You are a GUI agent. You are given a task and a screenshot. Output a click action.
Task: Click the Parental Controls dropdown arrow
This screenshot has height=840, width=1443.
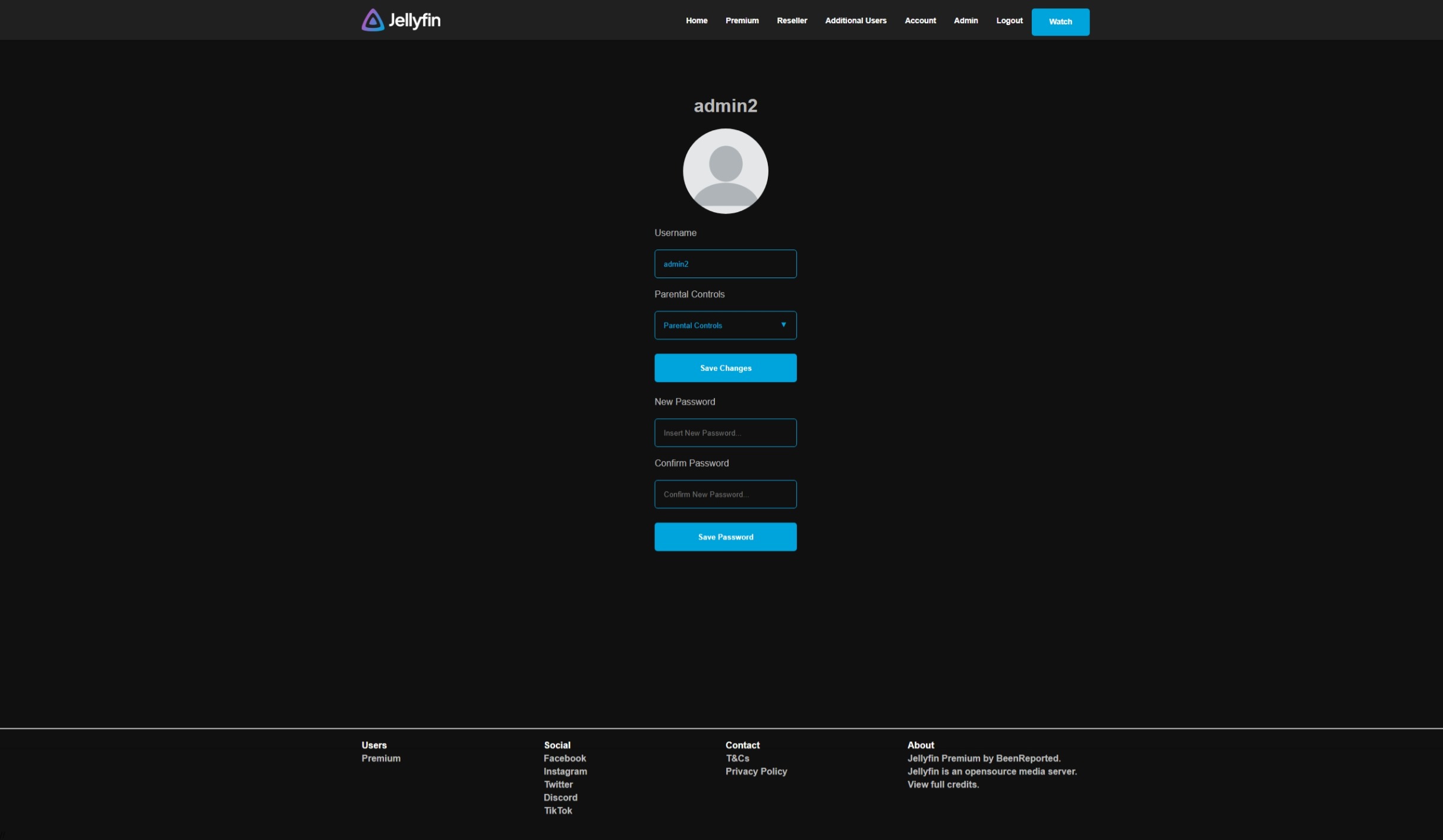(x=783, y=325)
